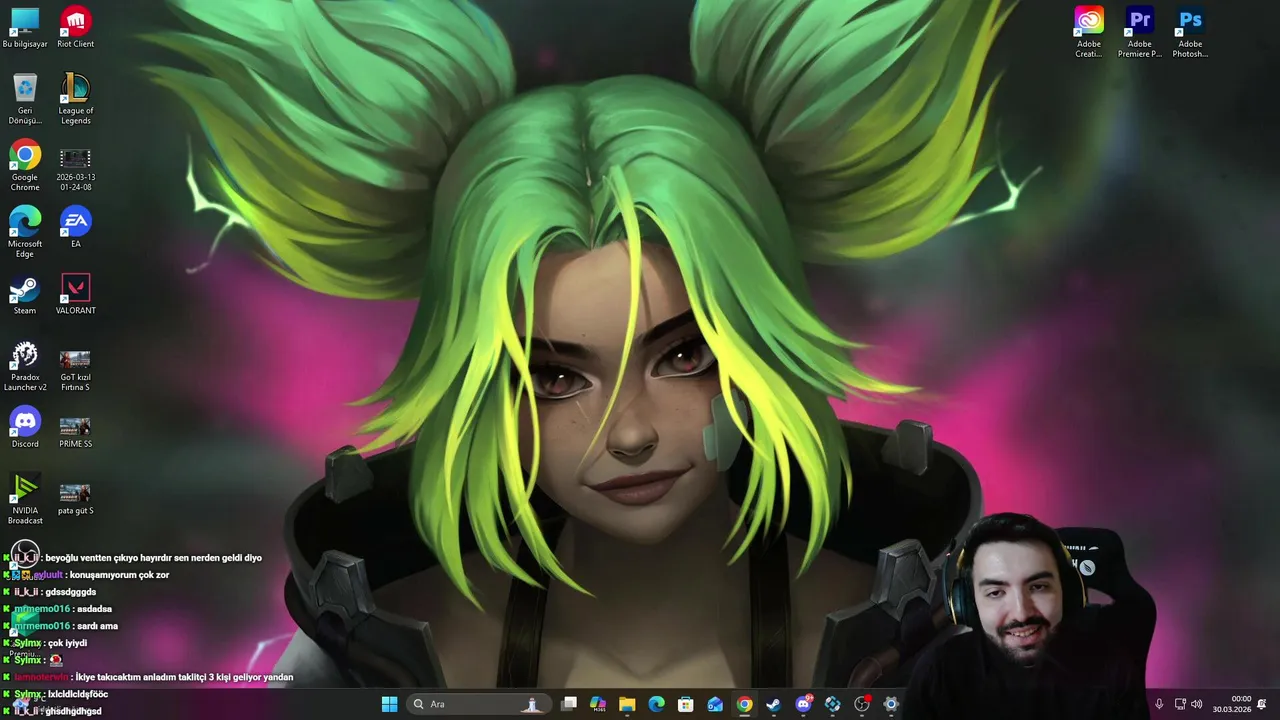Select the pata güt S image file
The image size is (1280, 720).
(76, 499)
